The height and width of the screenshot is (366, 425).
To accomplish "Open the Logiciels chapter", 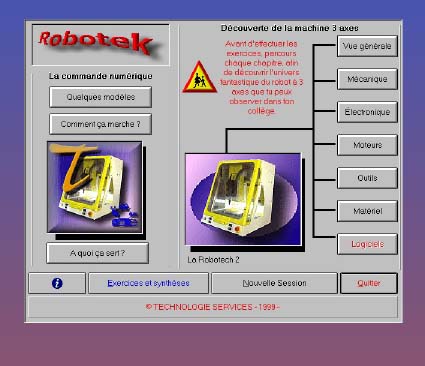I will (367, 244).
